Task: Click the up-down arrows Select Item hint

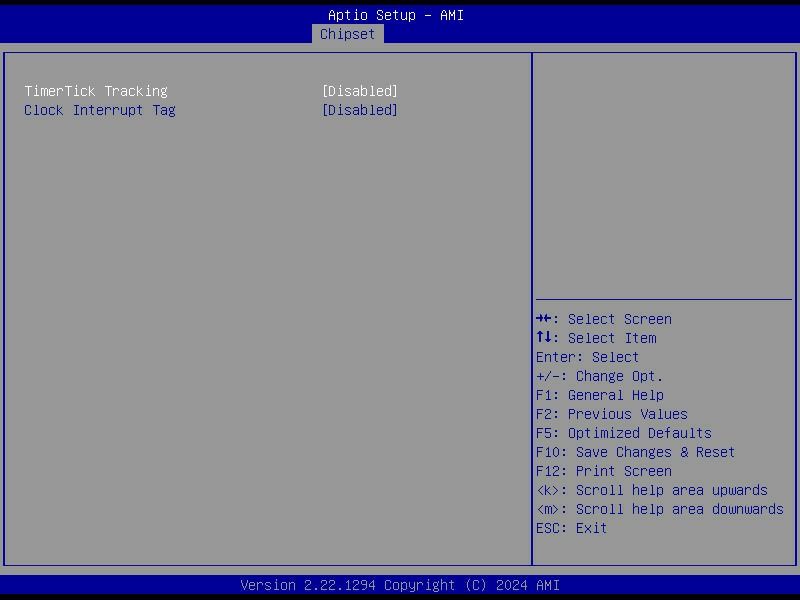Action: (x=596, y=338)
